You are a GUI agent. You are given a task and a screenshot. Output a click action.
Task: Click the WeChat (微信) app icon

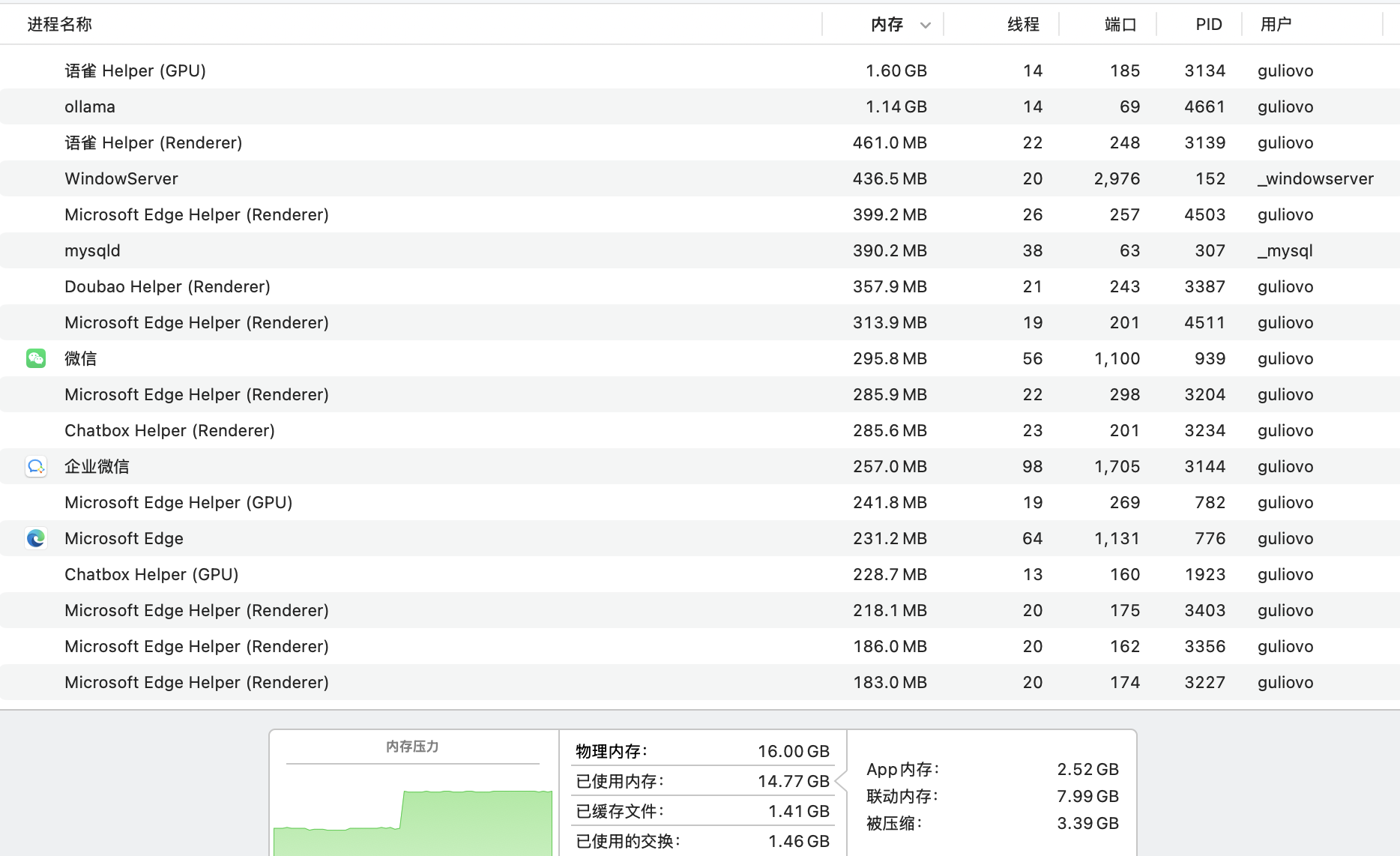36,358
